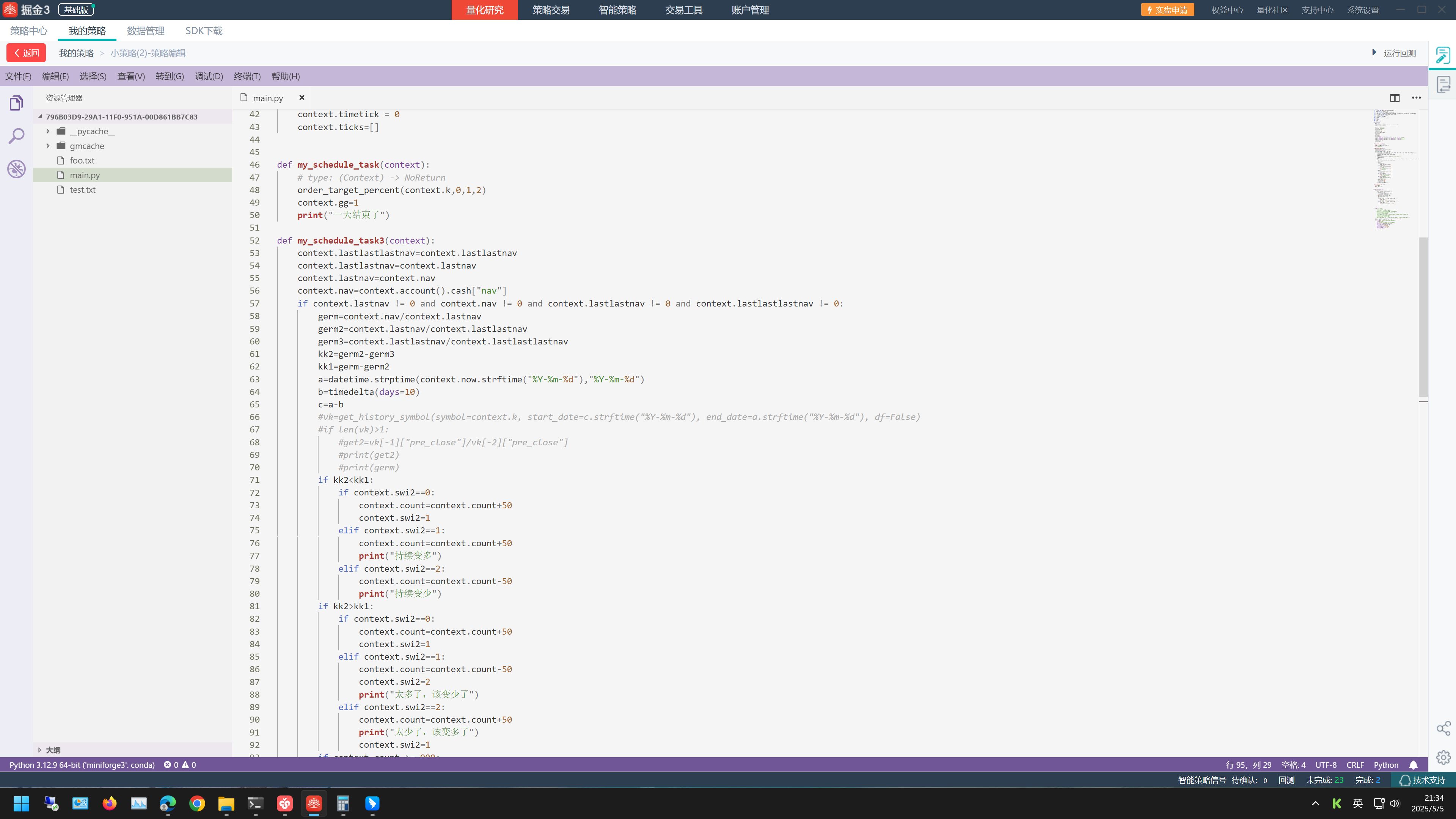This screenshot has height=819, width=1456.
Task: Open the strategy editor icon top right
Action: coord(1442,55)
